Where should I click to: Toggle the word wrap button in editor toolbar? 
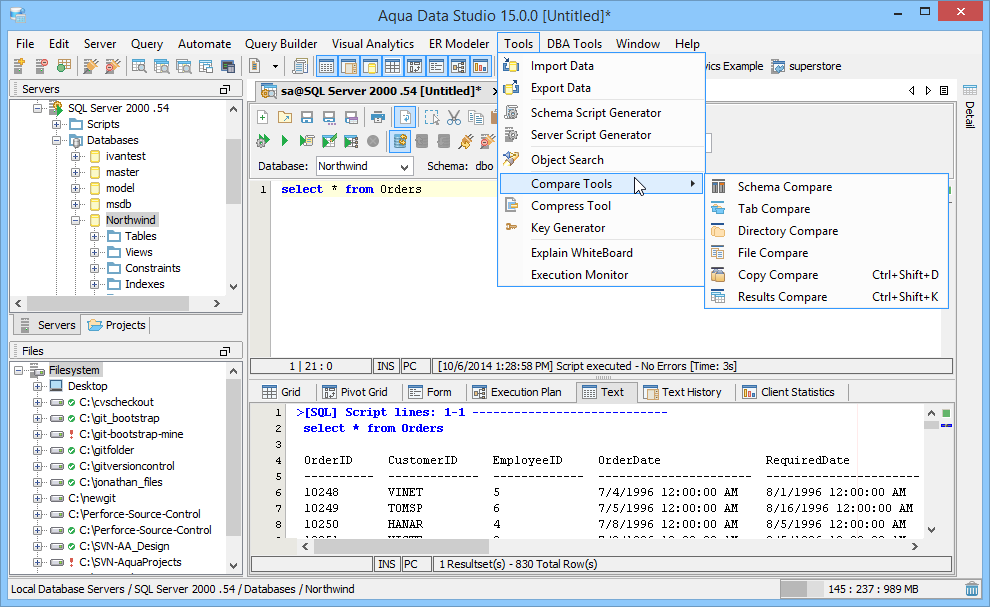[405, 117]
